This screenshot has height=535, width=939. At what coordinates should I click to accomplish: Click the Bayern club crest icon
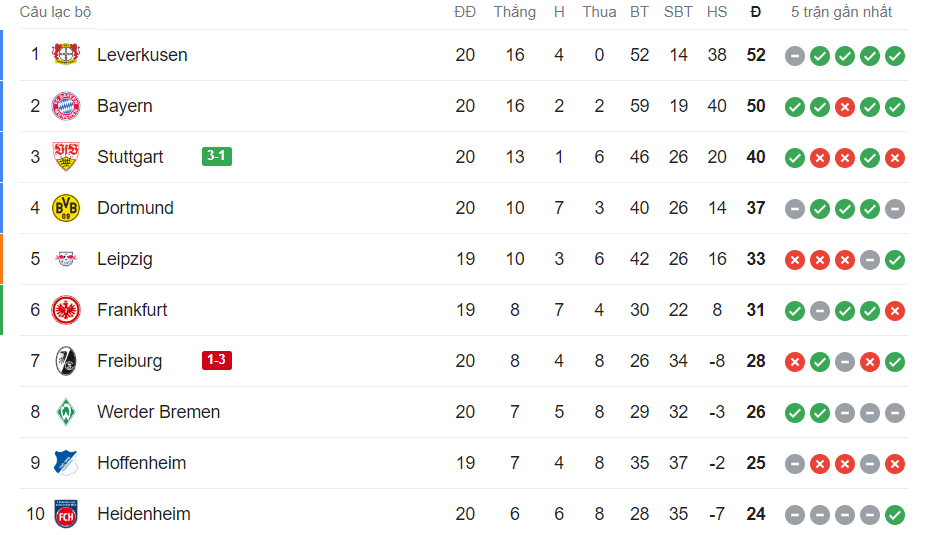coord(66,106)
